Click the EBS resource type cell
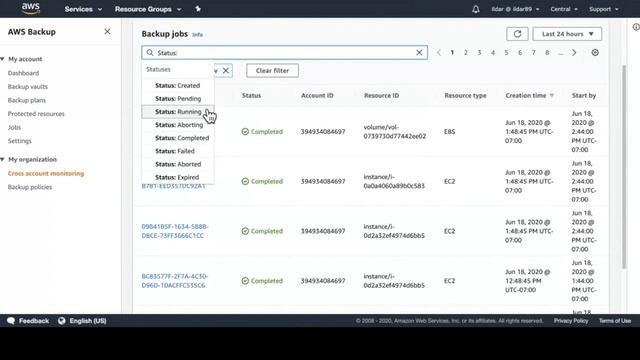Image resolution: width=640 pixels, height=360 pixels. click(x=449, y=132)
